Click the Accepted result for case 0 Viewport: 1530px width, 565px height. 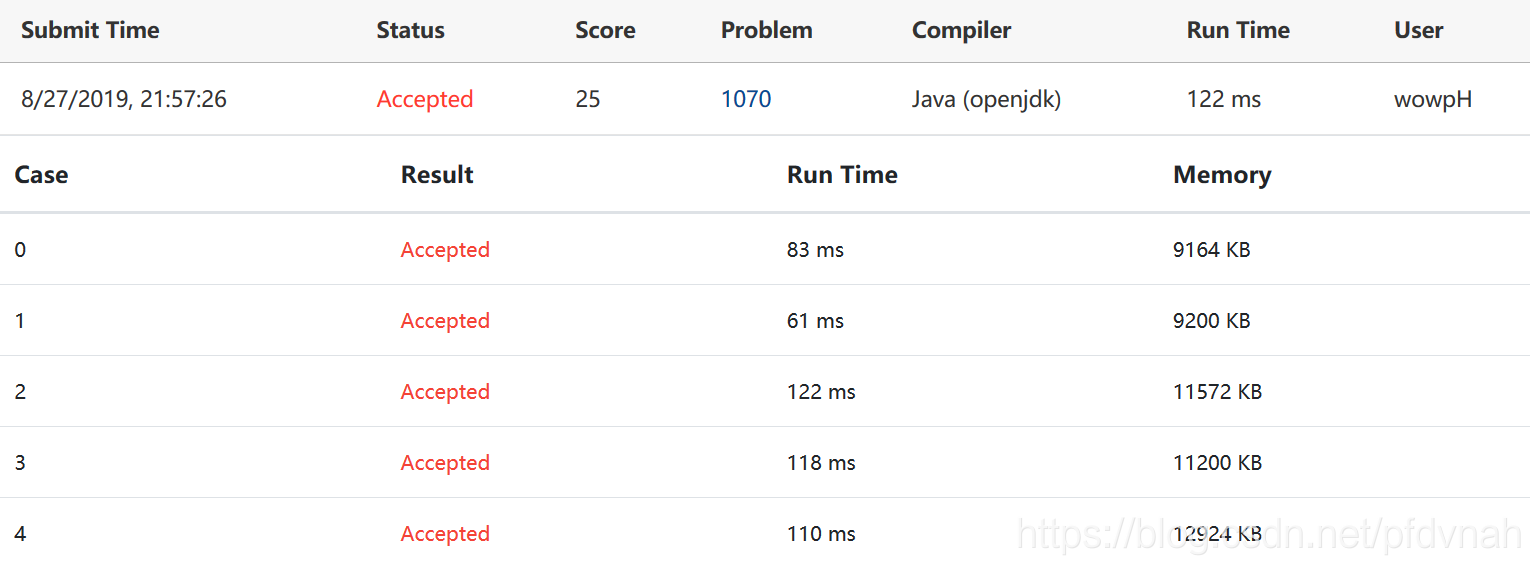(x=445, y=250)
